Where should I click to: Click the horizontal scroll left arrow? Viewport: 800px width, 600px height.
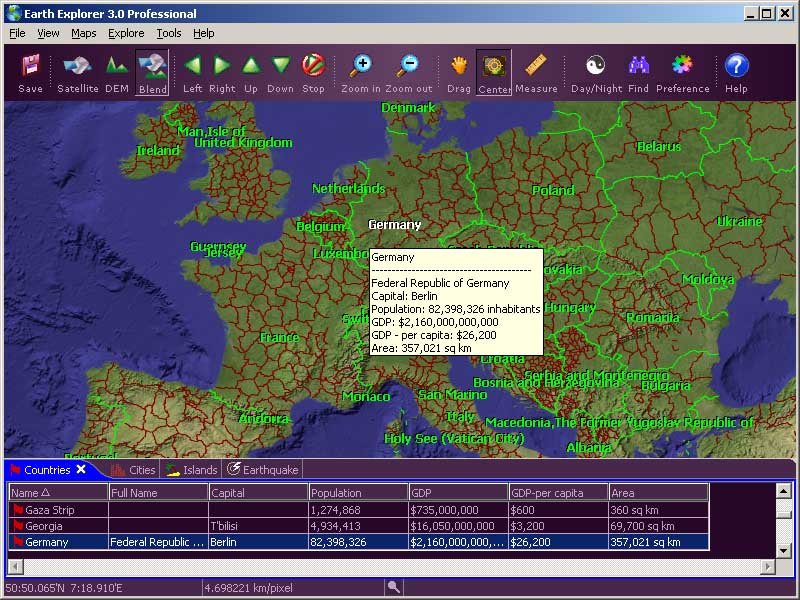tap(16, 566)
